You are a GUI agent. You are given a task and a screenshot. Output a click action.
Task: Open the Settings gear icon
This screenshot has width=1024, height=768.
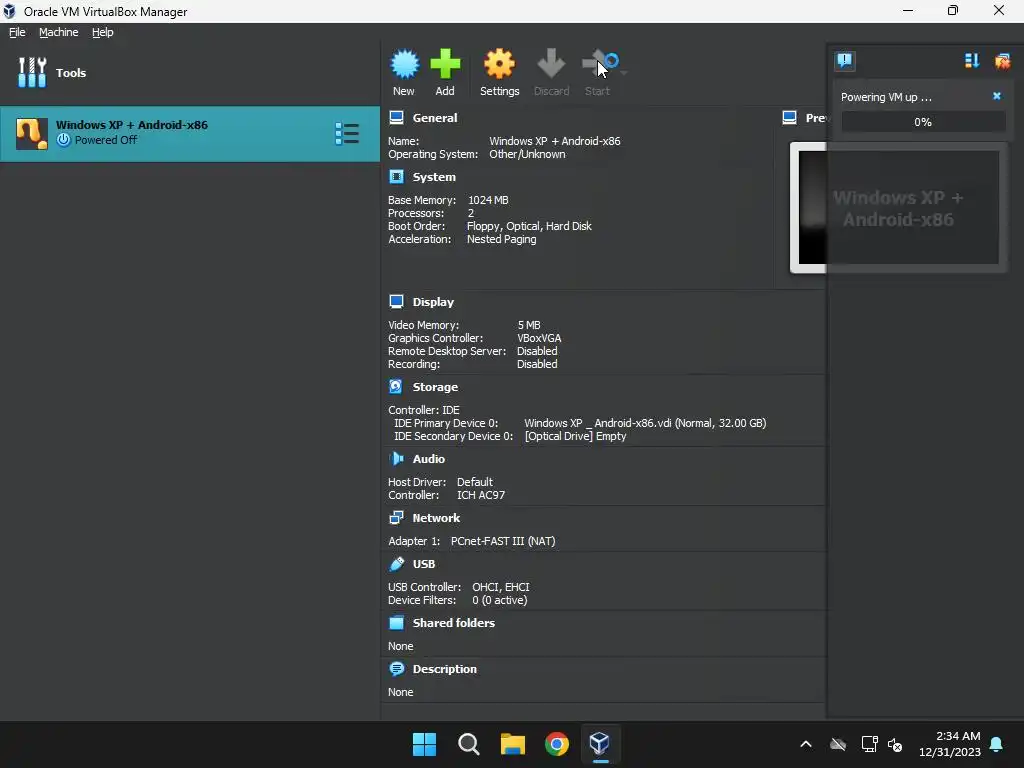coord(499,64)
